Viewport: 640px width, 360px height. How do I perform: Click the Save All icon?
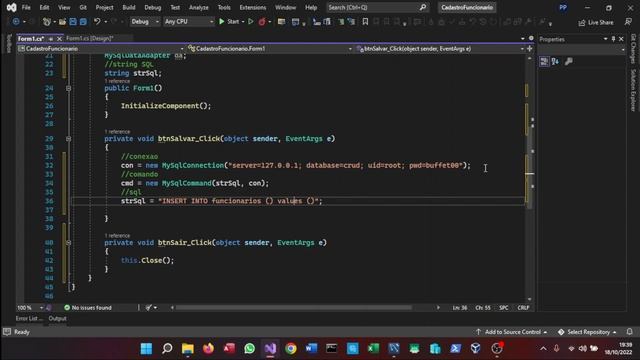(83, 22)
